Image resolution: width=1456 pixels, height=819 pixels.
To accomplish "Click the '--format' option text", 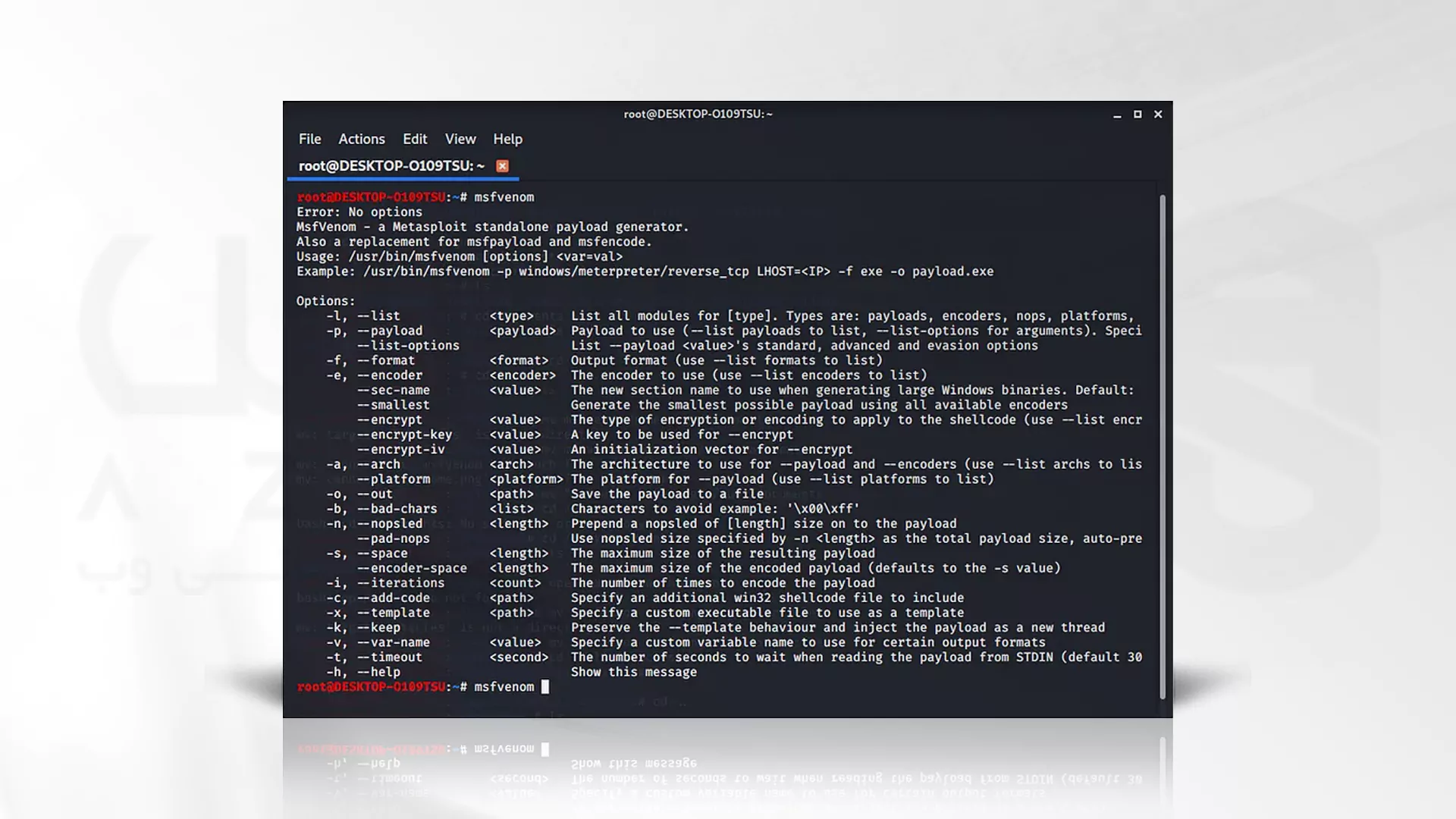I will tap(386, 360).
